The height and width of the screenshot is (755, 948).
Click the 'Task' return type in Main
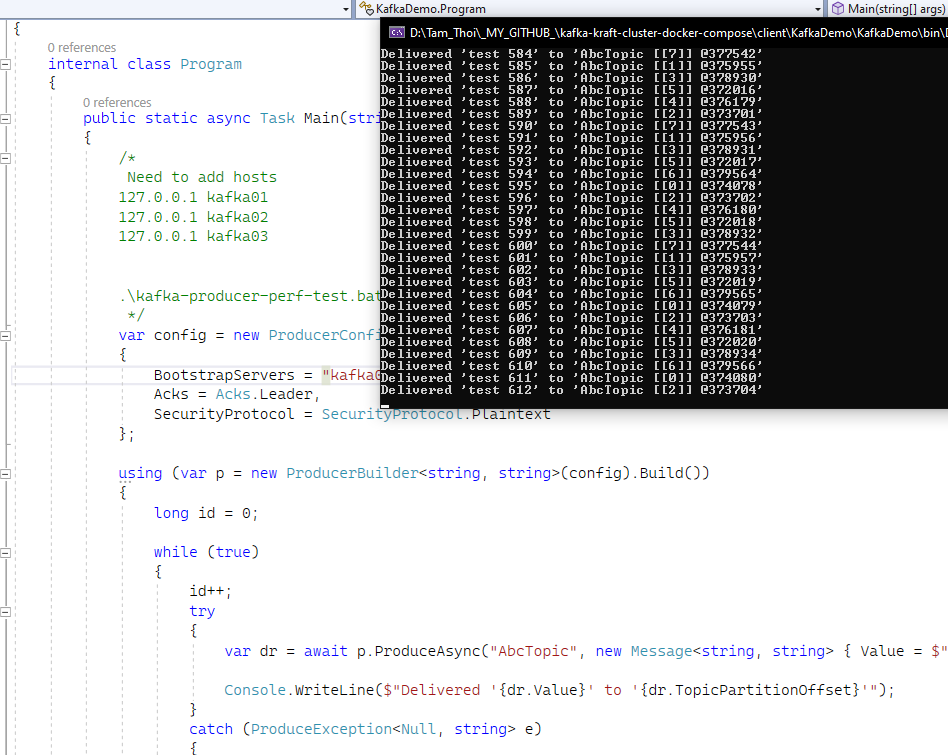(x=278, y=118)
